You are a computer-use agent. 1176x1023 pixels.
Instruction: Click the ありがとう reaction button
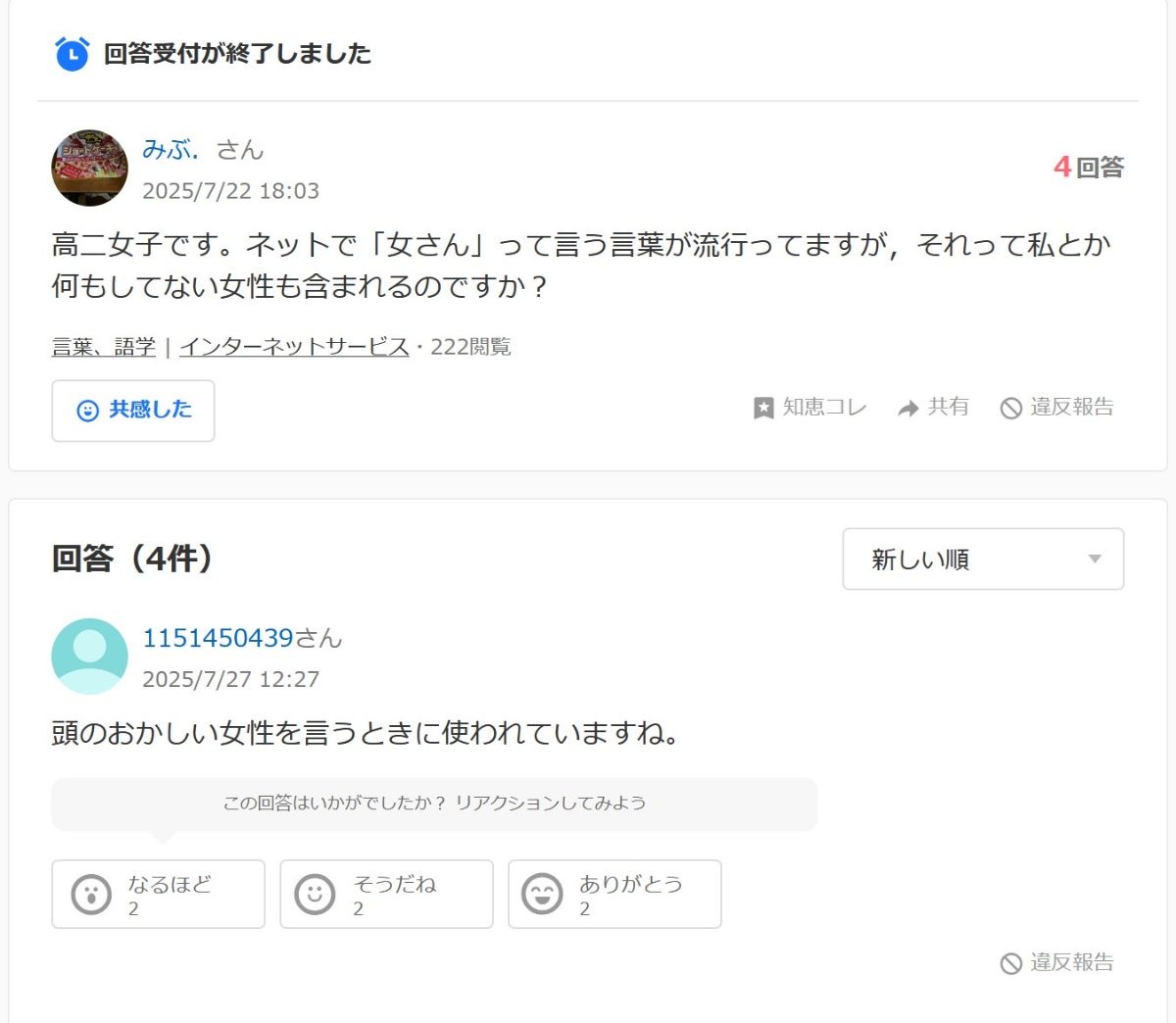click(x=614, y=894)
